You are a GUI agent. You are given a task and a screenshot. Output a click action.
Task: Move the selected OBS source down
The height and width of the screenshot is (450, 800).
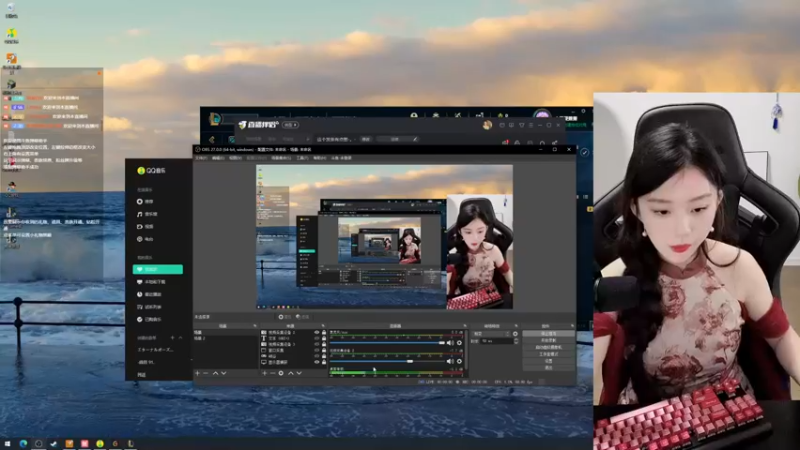click(x=299, y=373)
